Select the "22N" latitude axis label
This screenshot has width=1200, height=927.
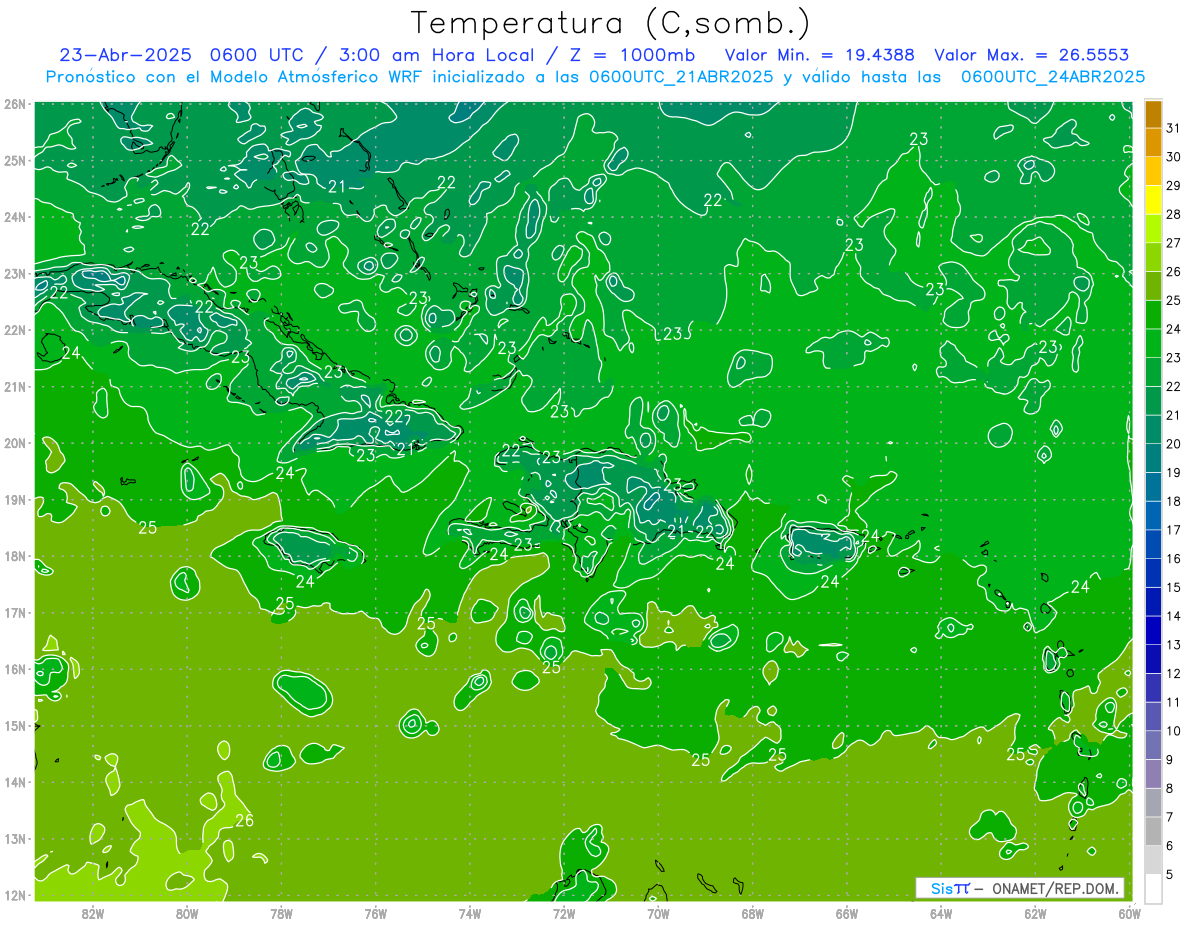(x=15, y=330)
